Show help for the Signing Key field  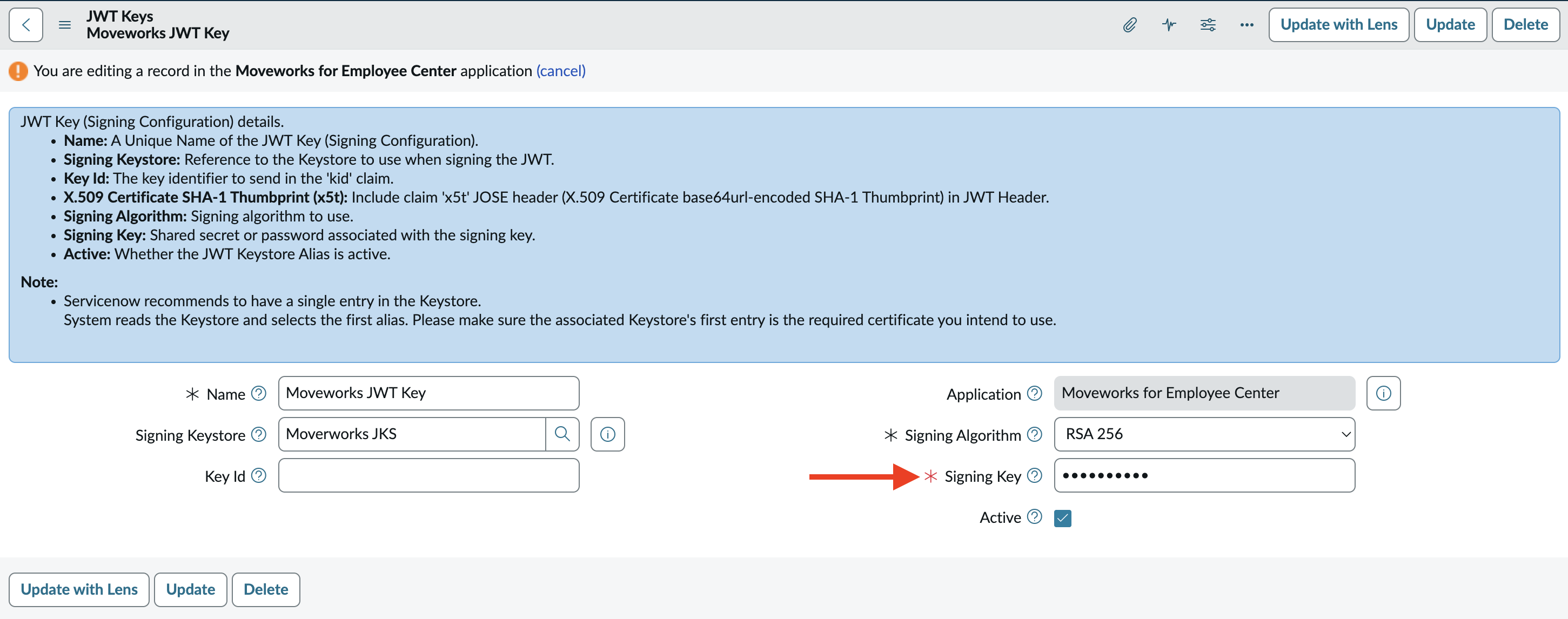tap(1035, 475)
